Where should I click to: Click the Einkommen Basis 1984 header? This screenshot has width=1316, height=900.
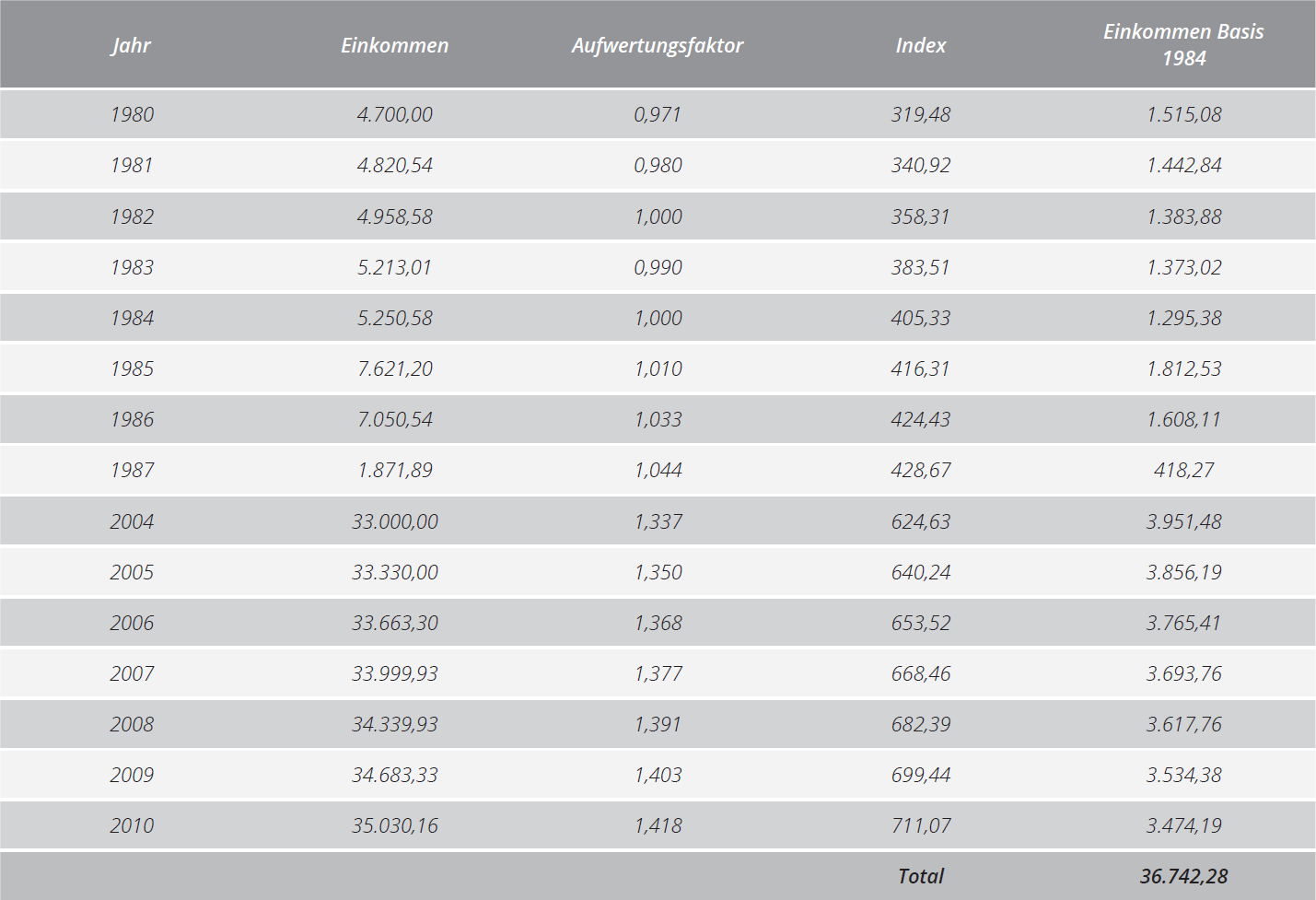[x=1183, y=44]
